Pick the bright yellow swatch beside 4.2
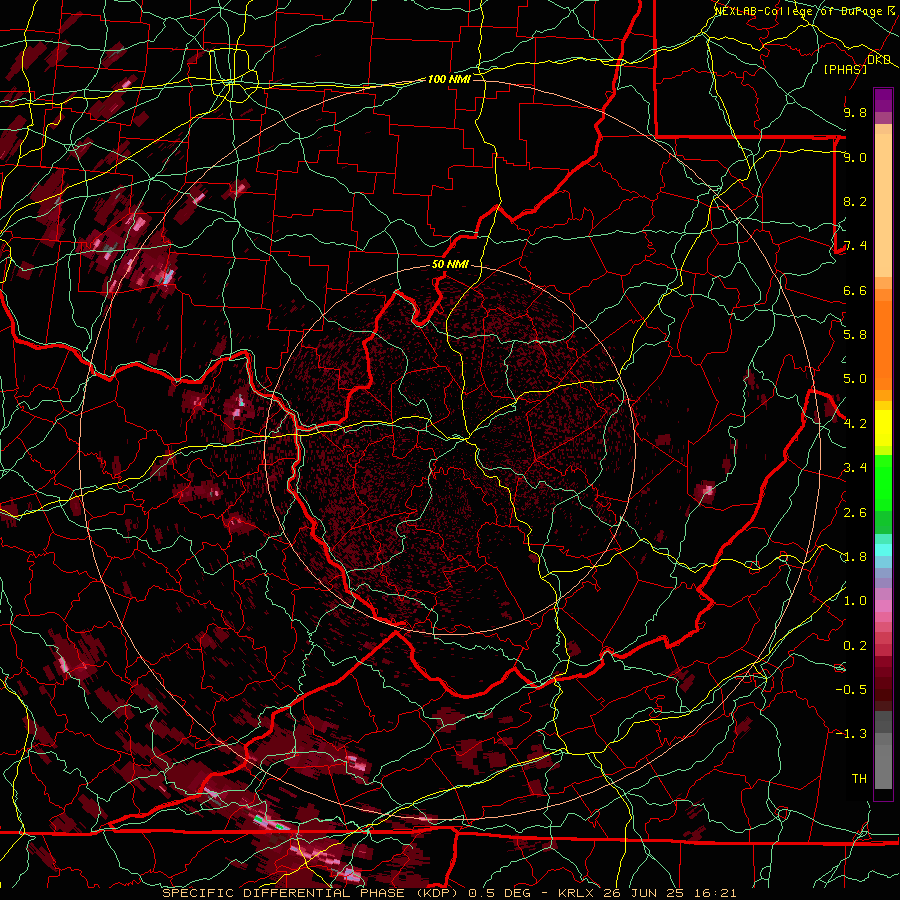900x900 pixels. coord(883,428)
